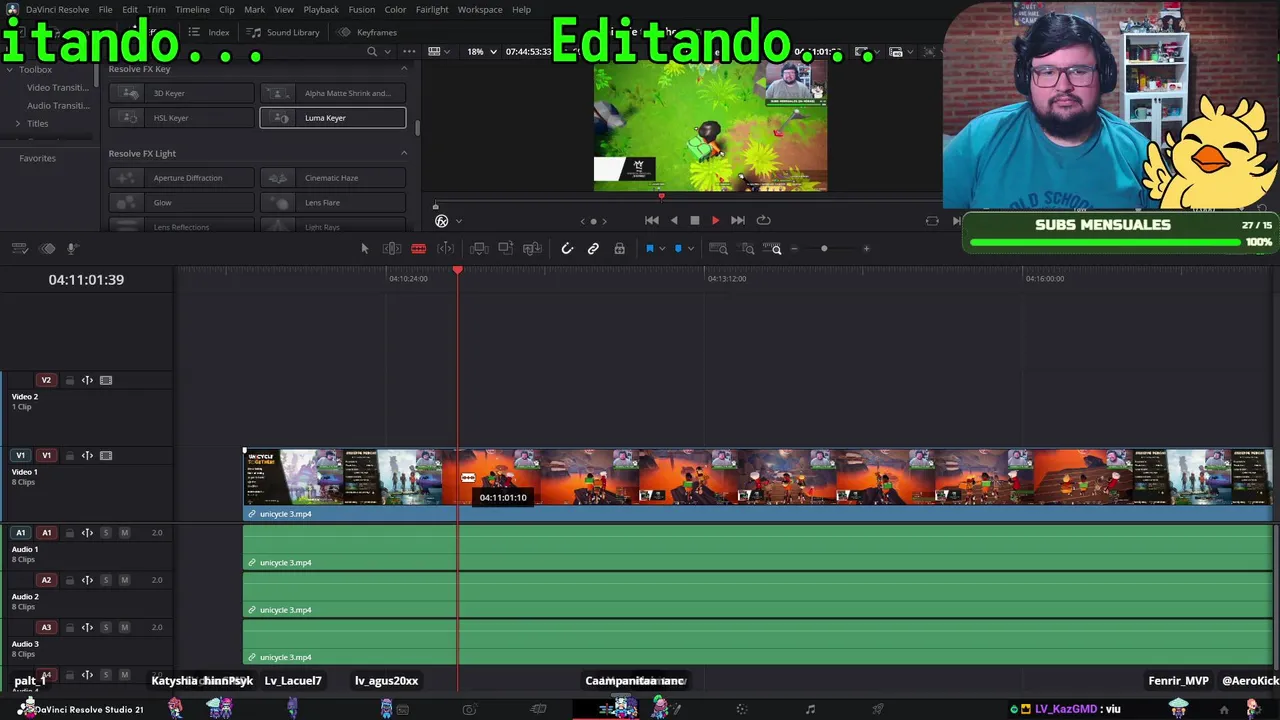Click the red playhead on timeline ruler
This screenshot has height=720, width=1280.
coord(458,271)
